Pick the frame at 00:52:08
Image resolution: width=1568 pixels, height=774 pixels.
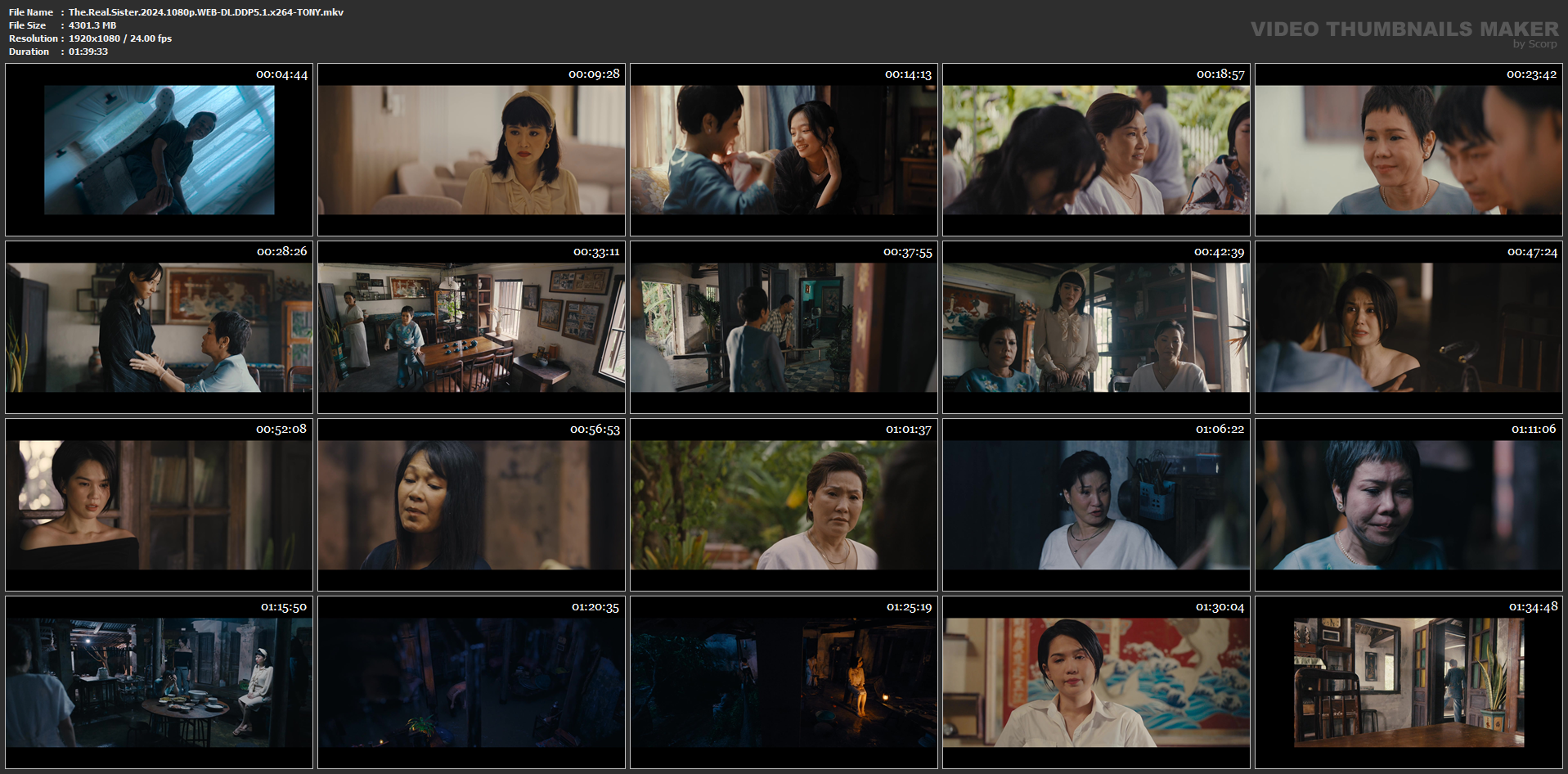159,505
